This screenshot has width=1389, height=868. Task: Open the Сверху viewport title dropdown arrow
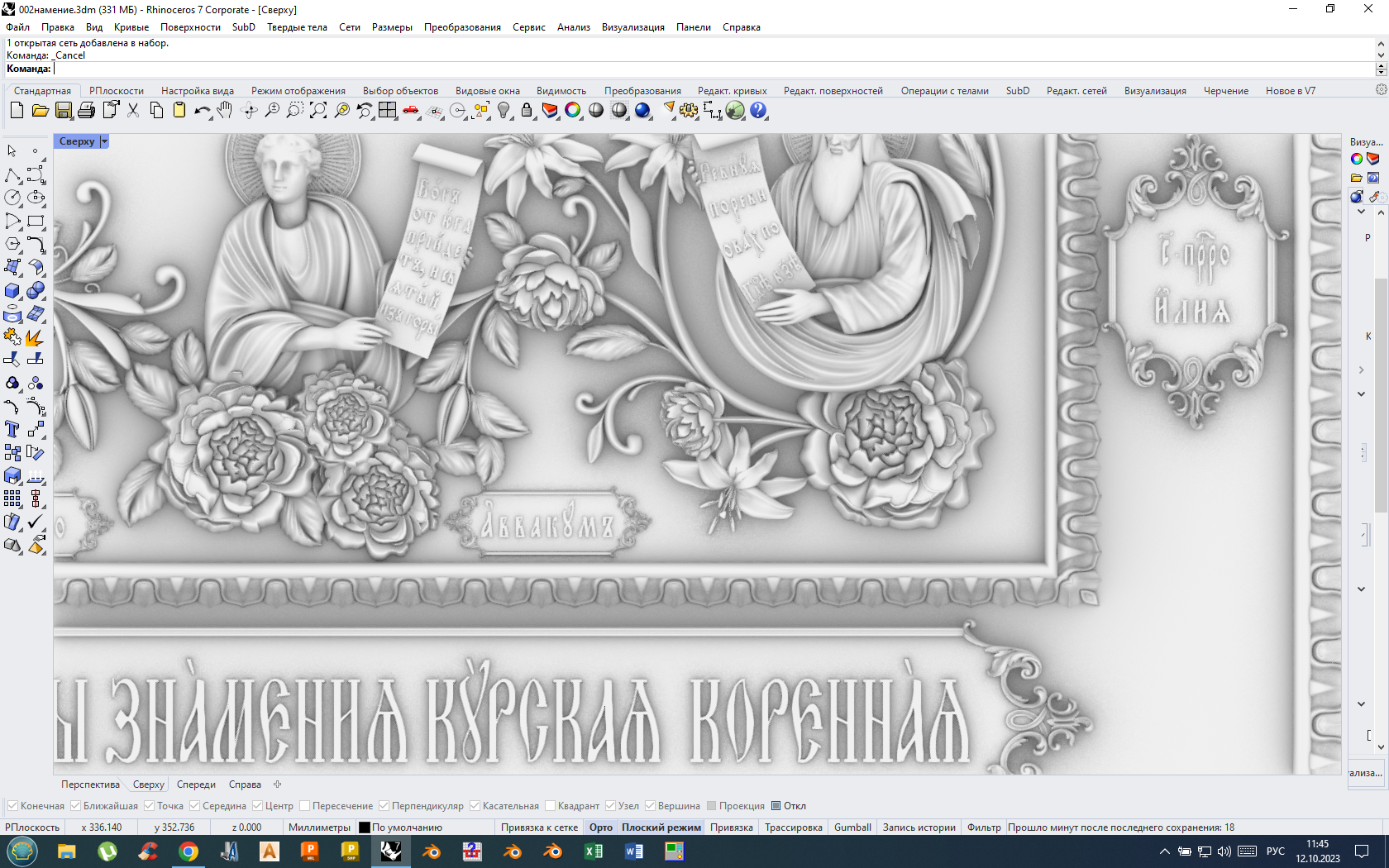tap(104, 141)
